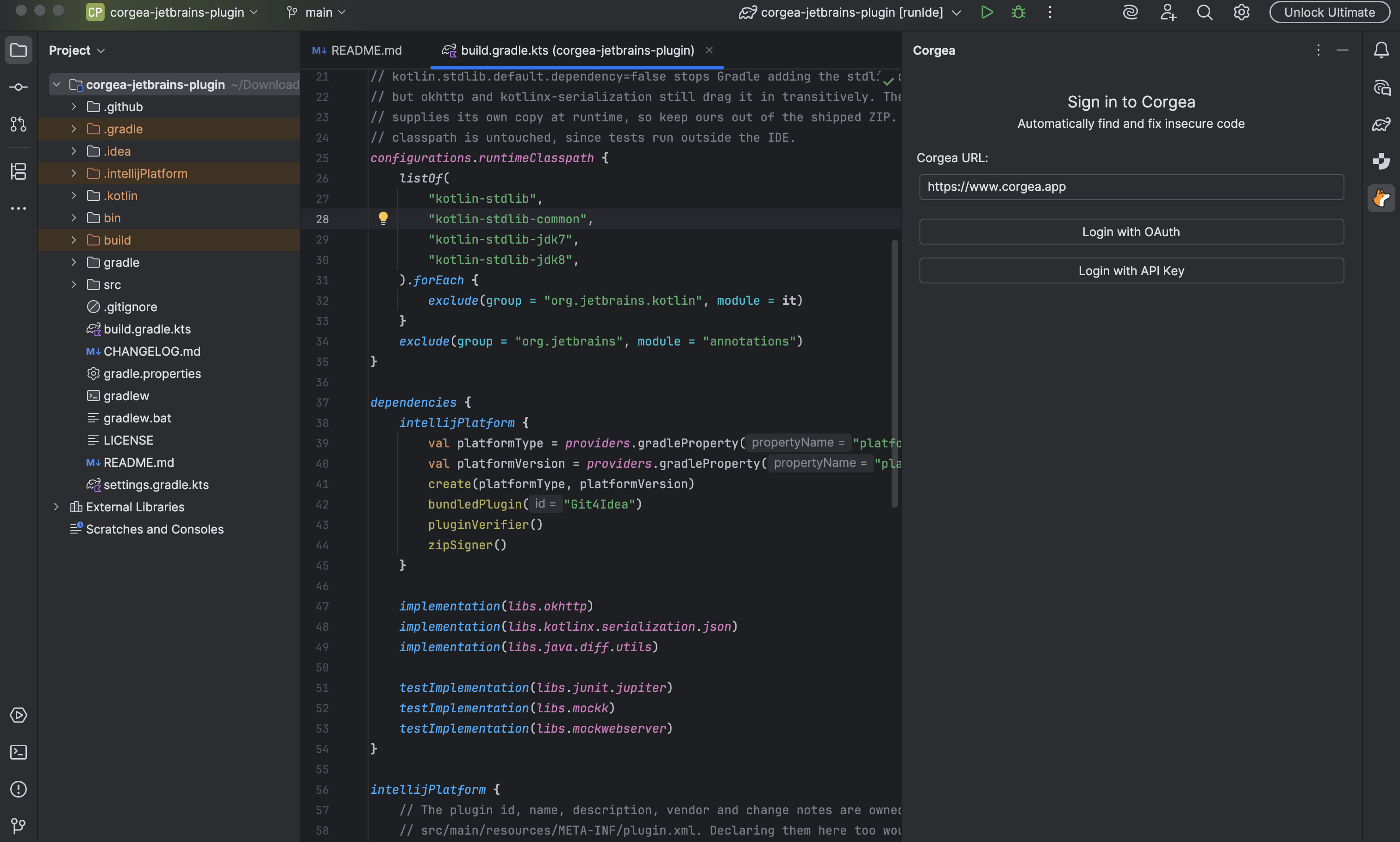Expand the .gradle folder
Screen dimensions: 1400x842
pos(74,129)
